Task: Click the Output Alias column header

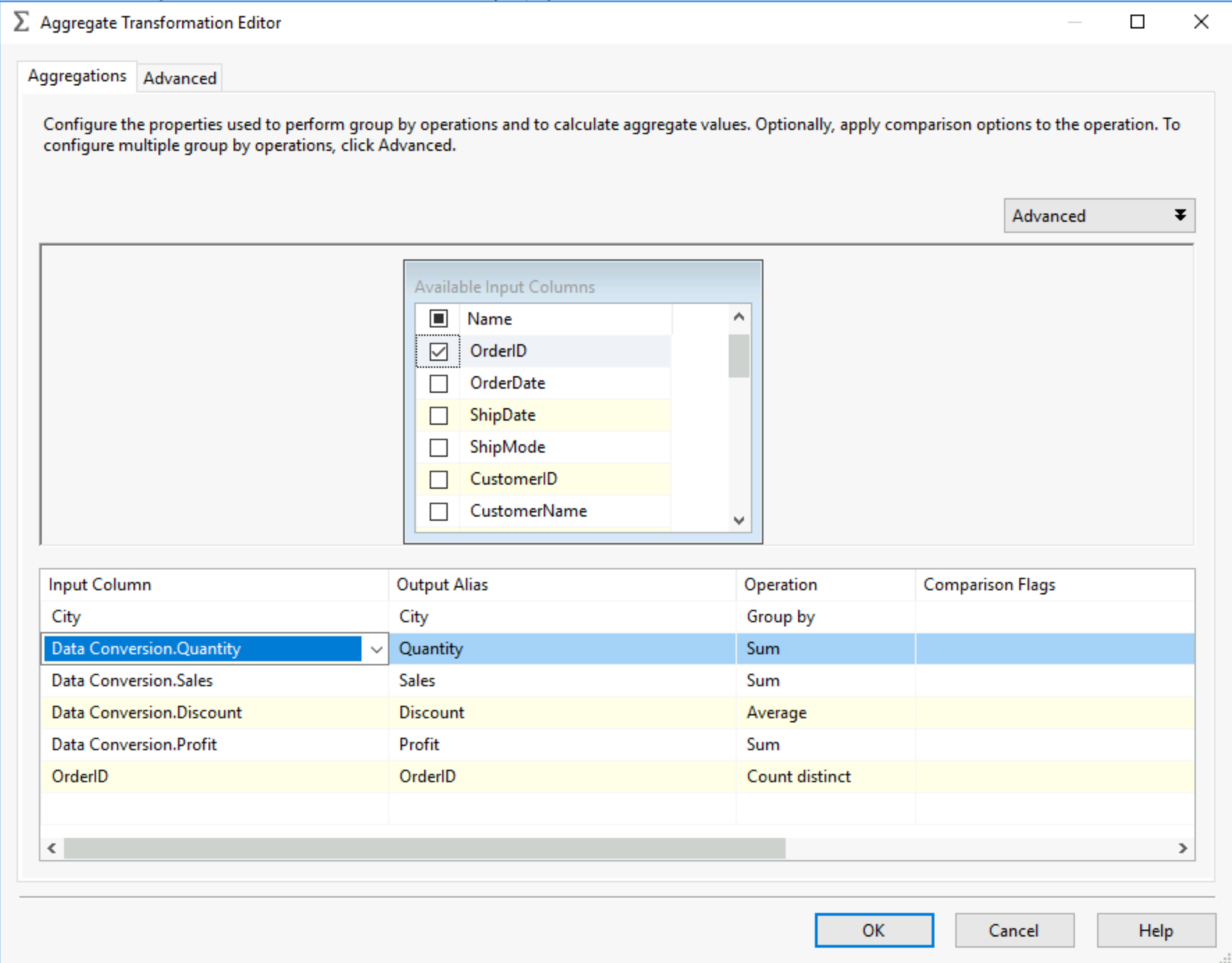Action: 562,585
